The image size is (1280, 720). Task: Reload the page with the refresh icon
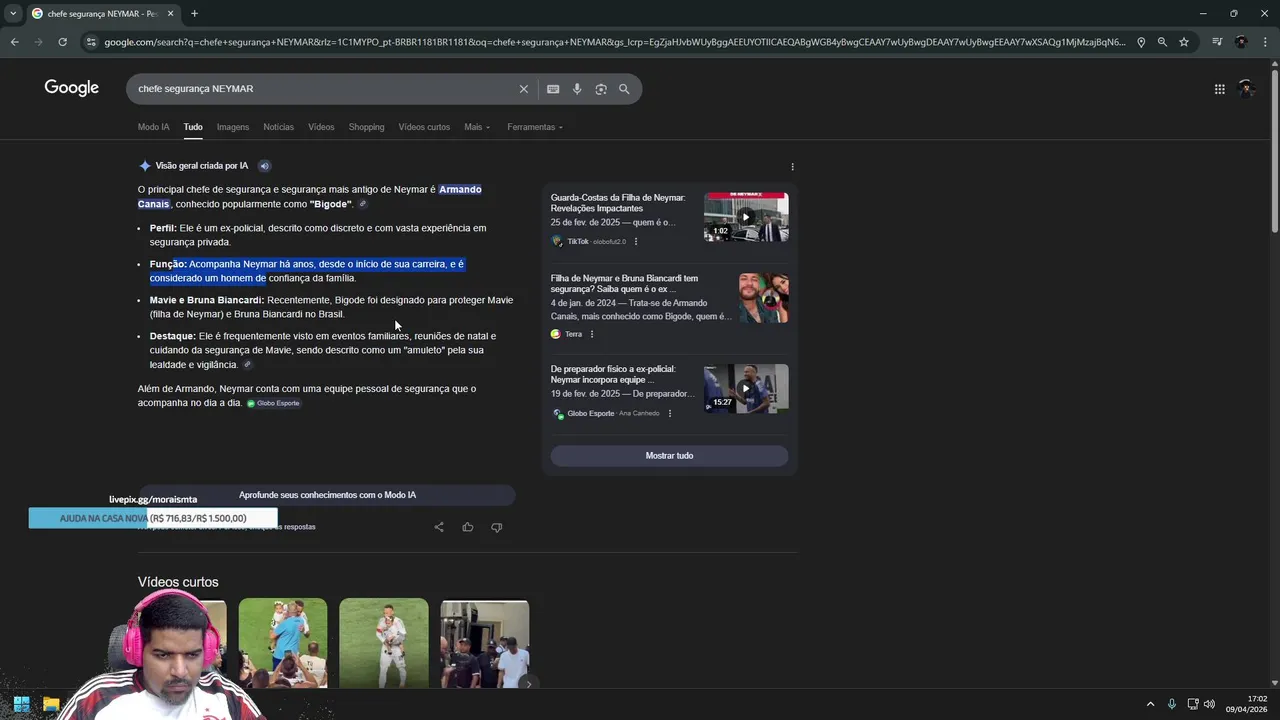[62, 42]
